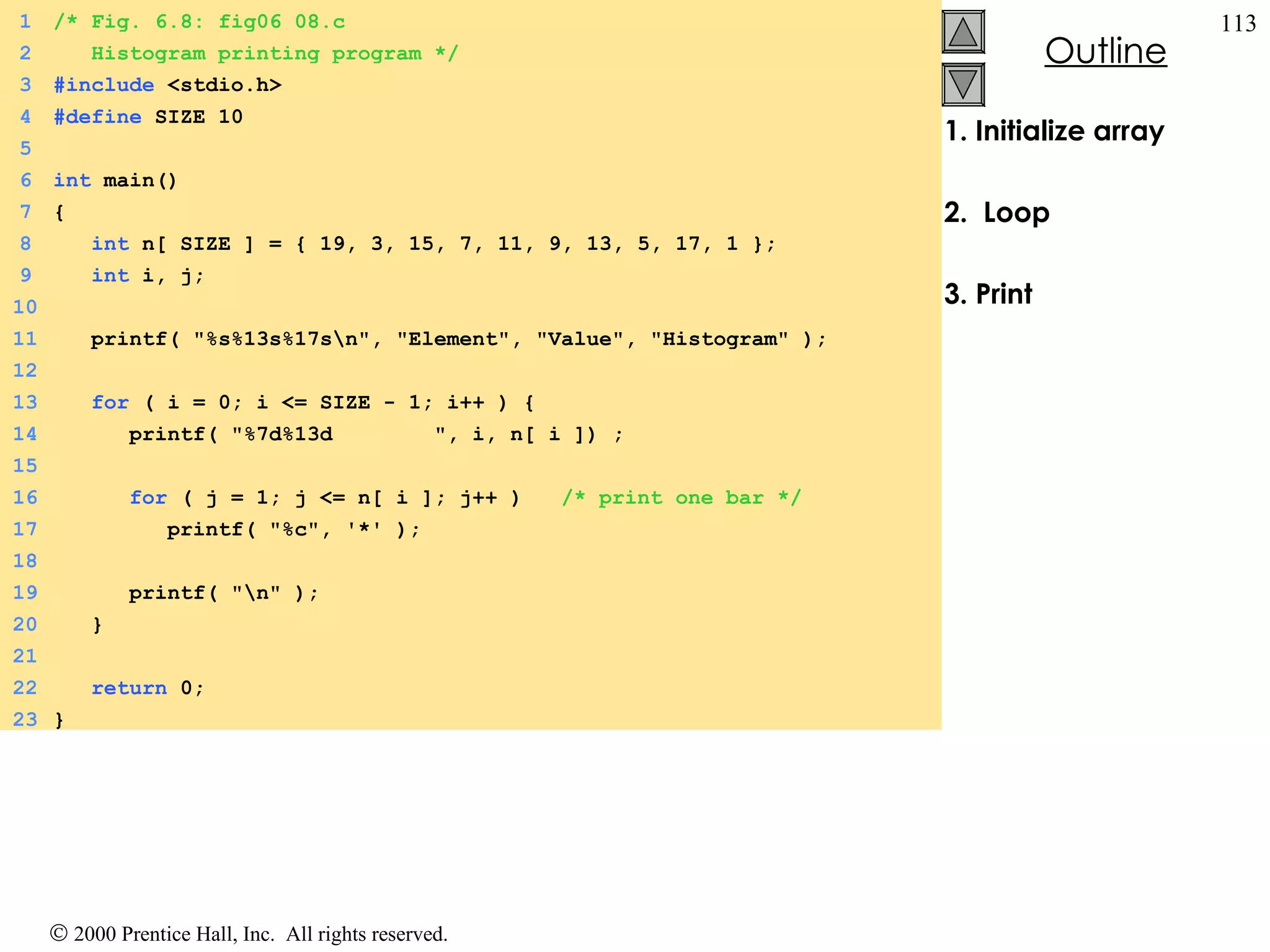
Task: Click the 'Fig. 6.8: fig06 08.c' comment
Action: tap(200, 22)
